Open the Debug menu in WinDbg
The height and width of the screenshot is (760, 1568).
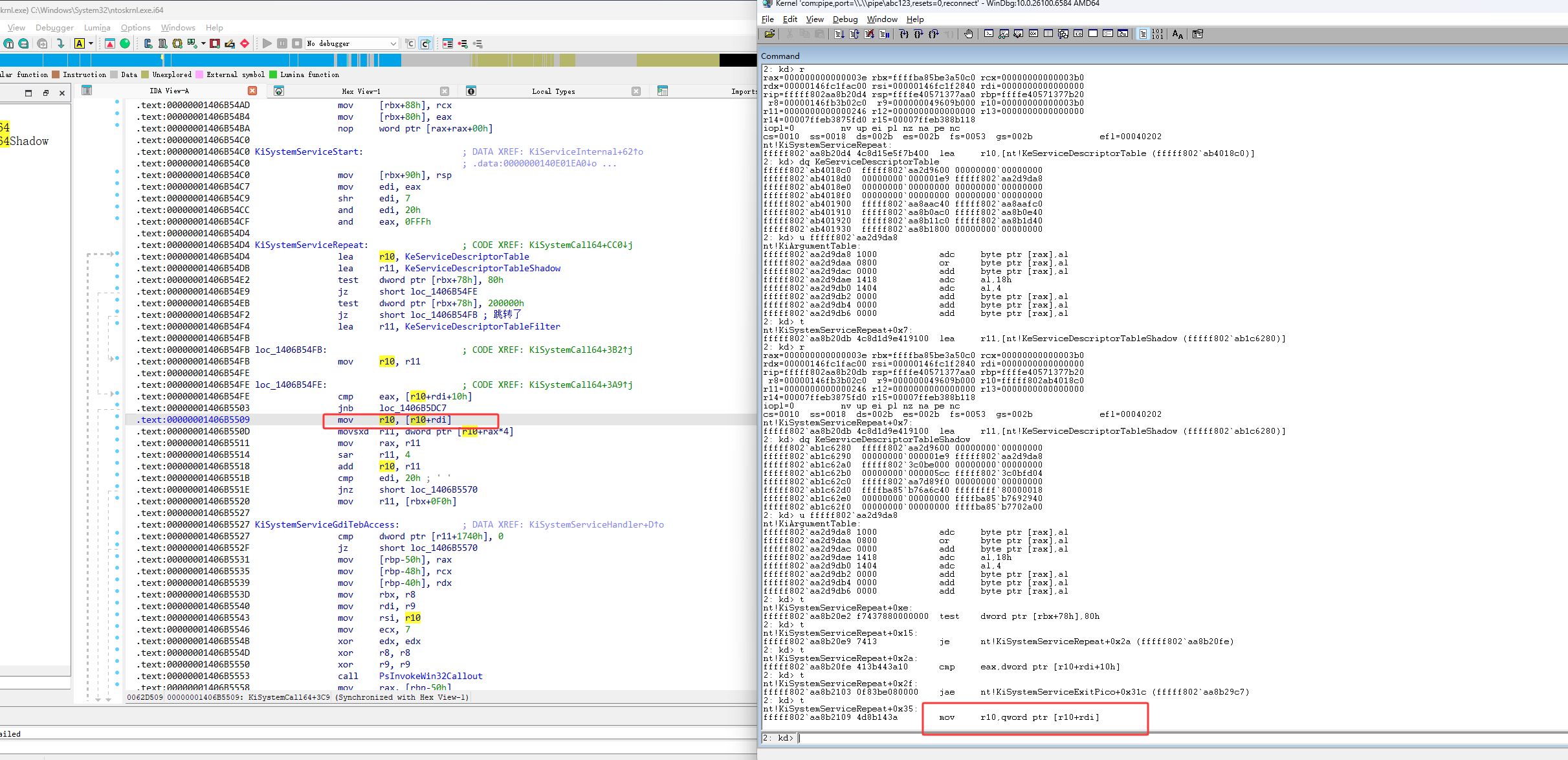(x=845, y=19)
